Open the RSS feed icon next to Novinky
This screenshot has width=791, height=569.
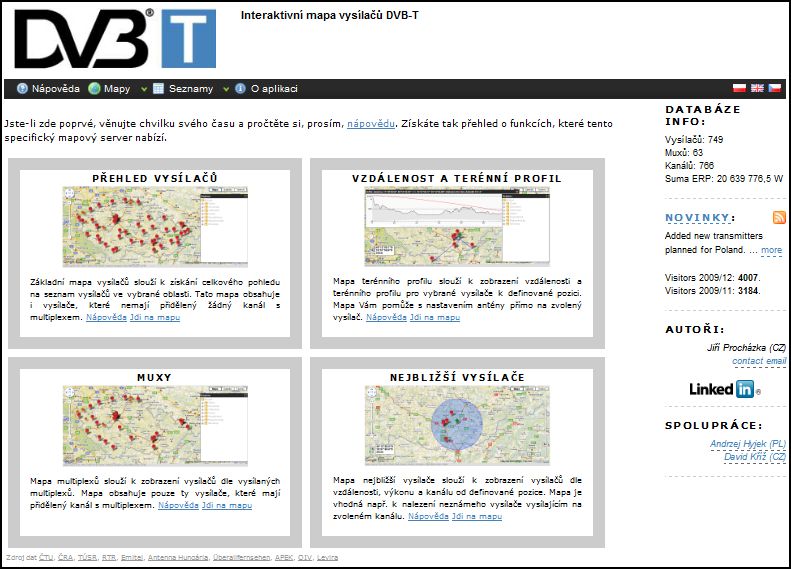click(779, 217)
